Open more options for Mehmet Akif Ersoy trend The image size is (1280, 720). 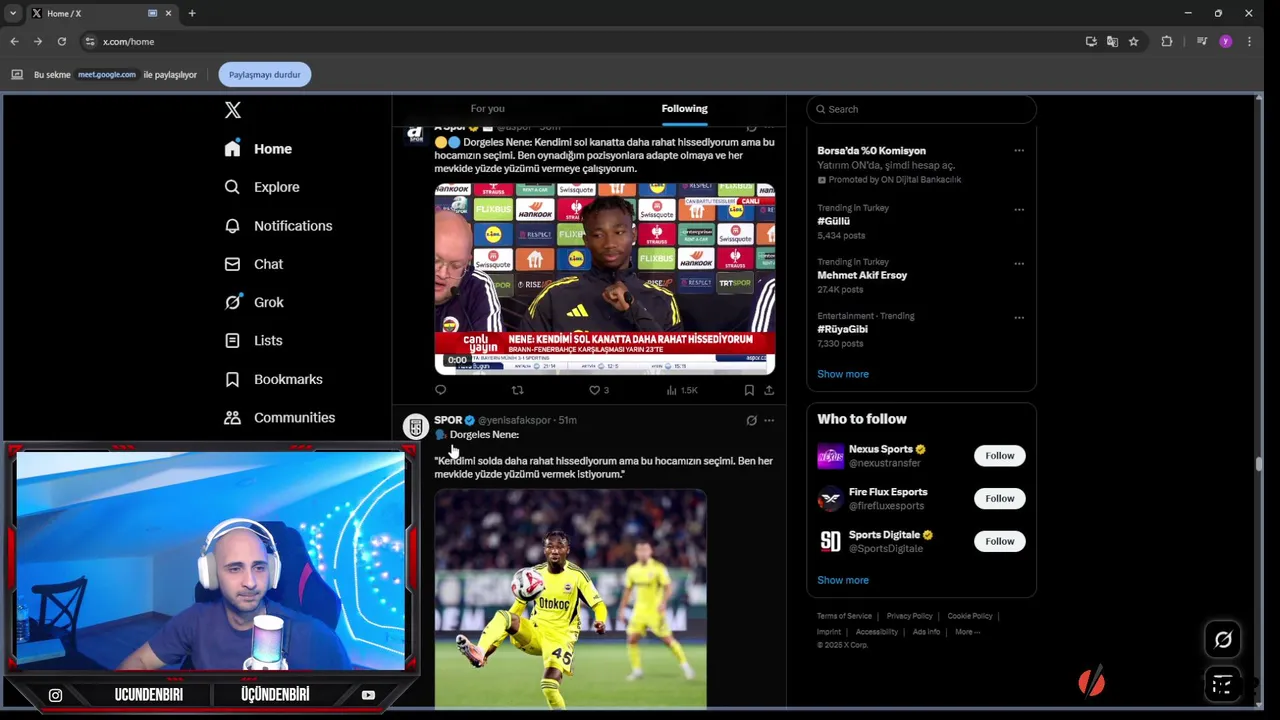(1019, 264)
